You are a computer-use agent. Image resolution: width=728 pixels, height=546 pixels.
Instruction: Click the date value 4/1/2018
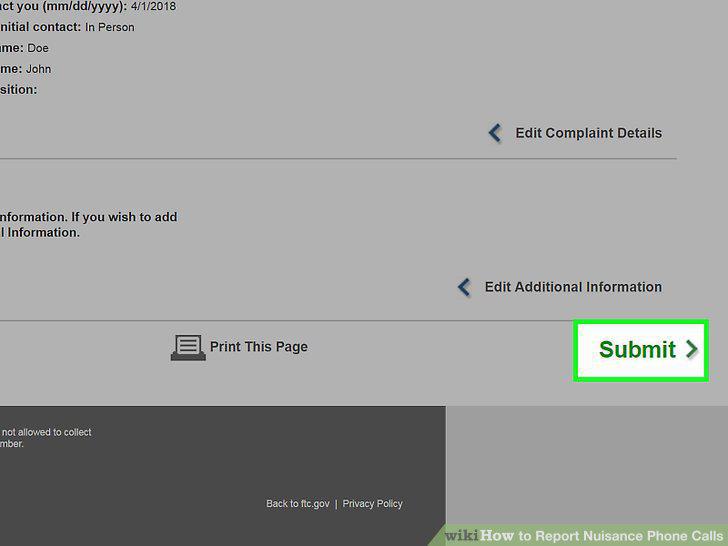click(x=154, y=6)
